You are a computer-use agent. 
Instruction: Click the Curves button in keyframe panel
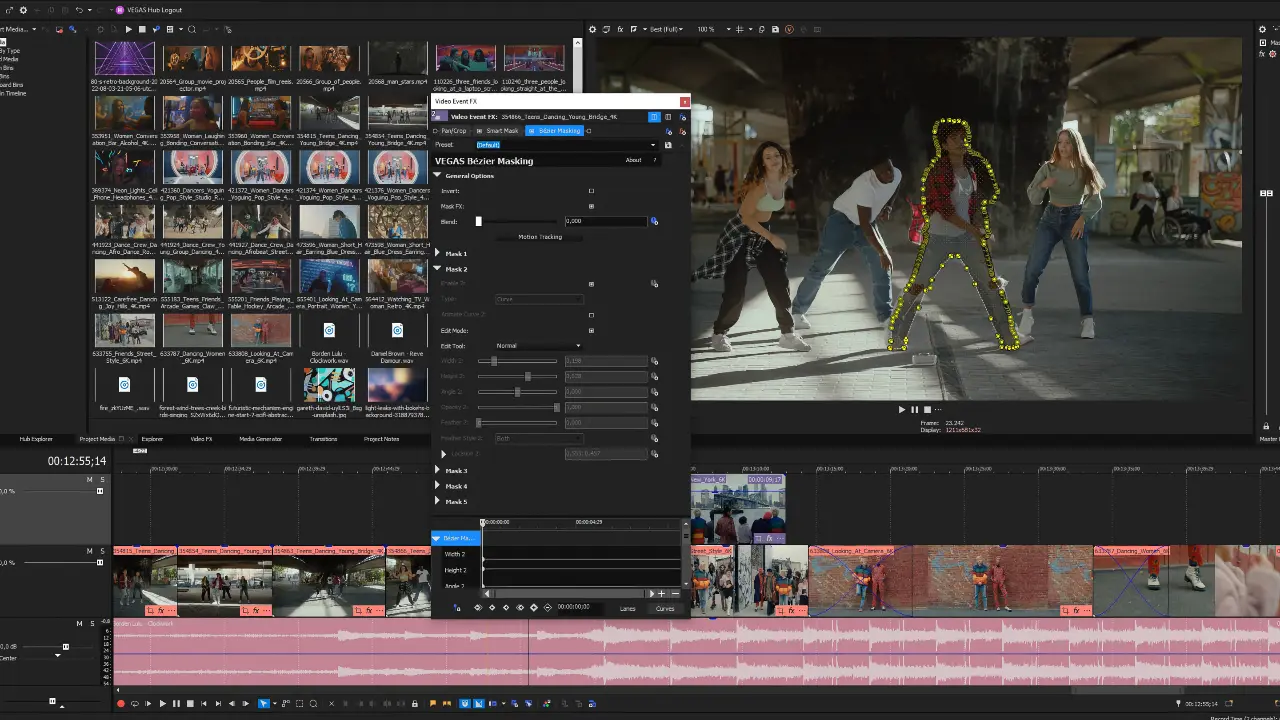click(x=665, y=608)
